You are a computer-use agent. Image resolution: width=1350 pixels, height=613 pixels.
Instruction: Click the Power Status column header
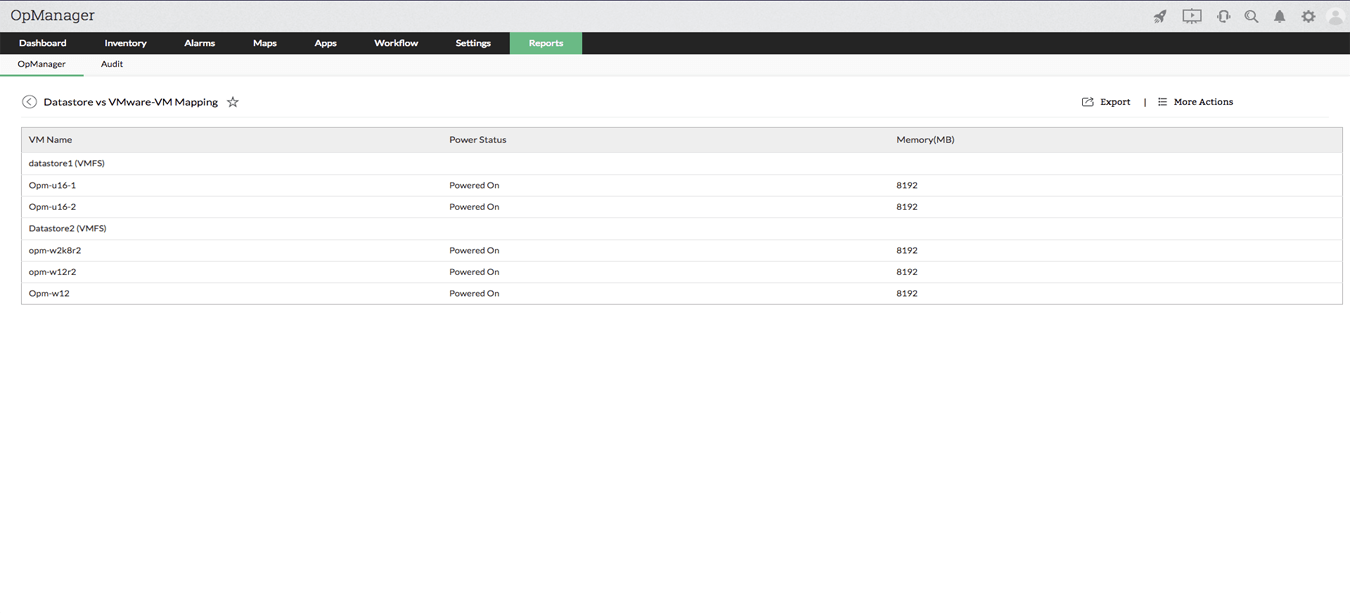click(478, 140)
